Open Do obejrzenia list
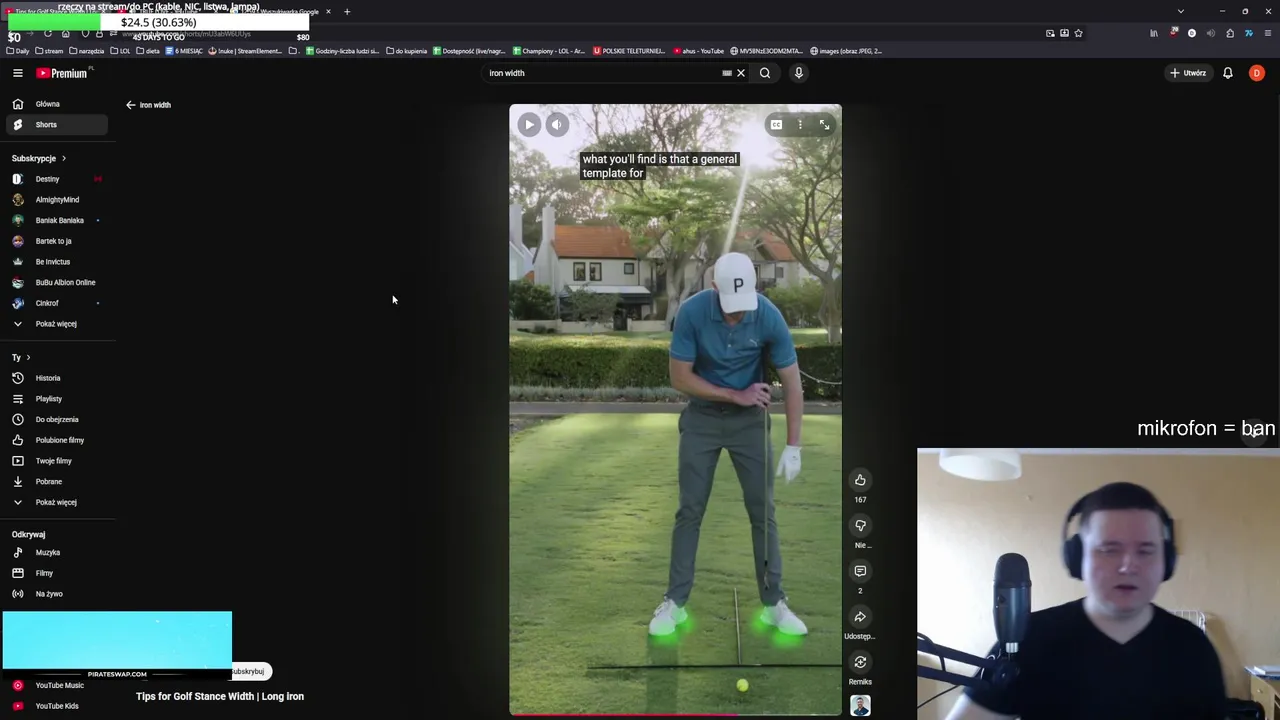The image size is (1280, 720). pyautogui.click(x=56, y=419)
